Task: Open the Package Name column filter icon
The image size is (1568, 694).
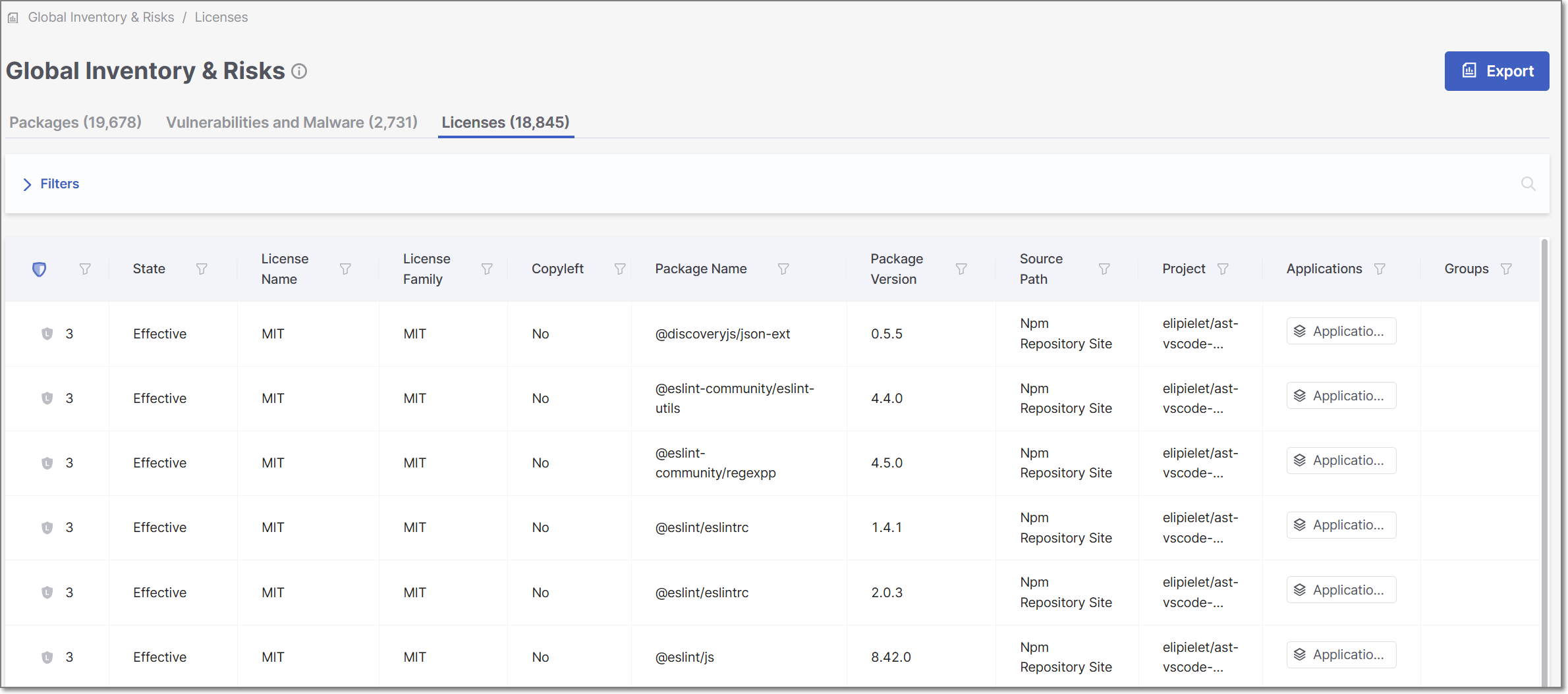Action: click(x=783, y=269)
